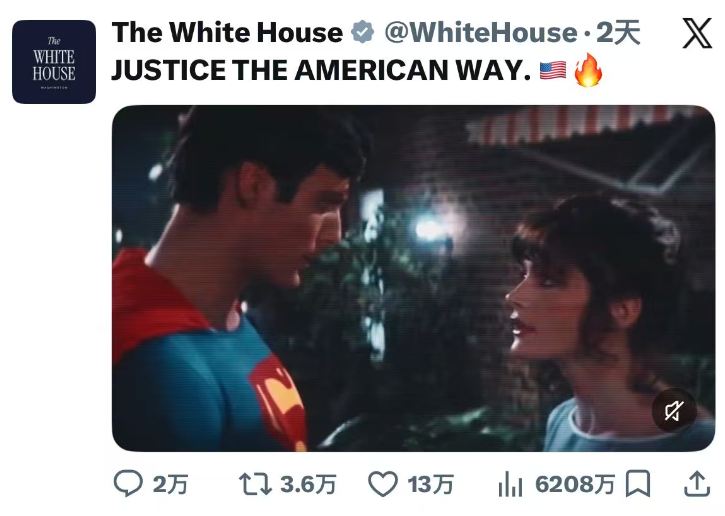
Task: Open the view analytics bar-chart icon
Action: (x=510, y=485)
